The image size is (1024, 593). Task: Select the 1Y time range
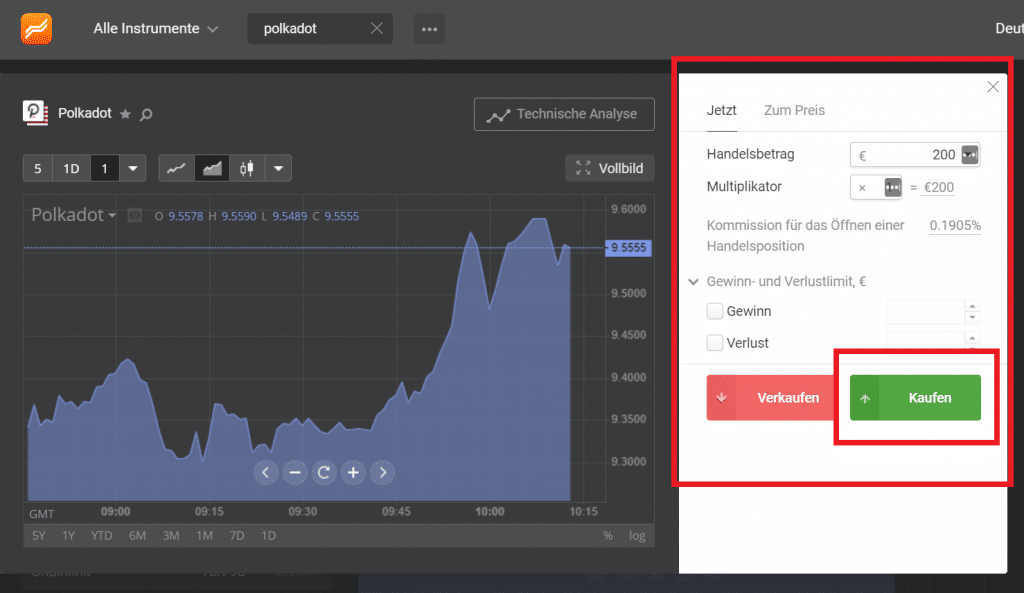click(69, 536)
